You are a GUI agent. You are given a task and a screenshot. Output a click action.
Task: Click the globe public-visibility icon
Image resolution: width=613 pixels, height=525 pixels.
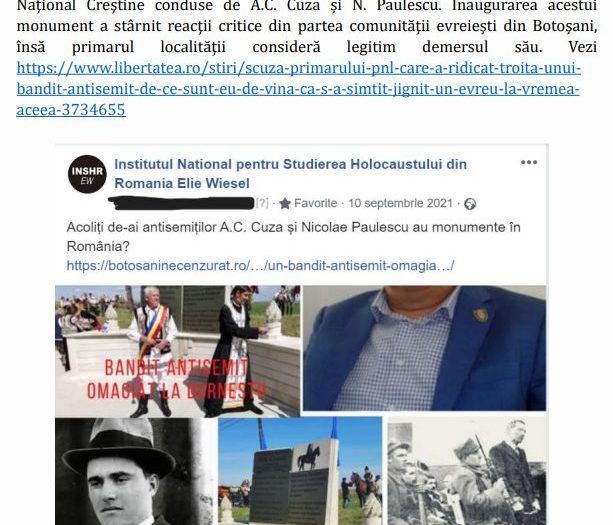pyautogui.click(x=470, y=204)
